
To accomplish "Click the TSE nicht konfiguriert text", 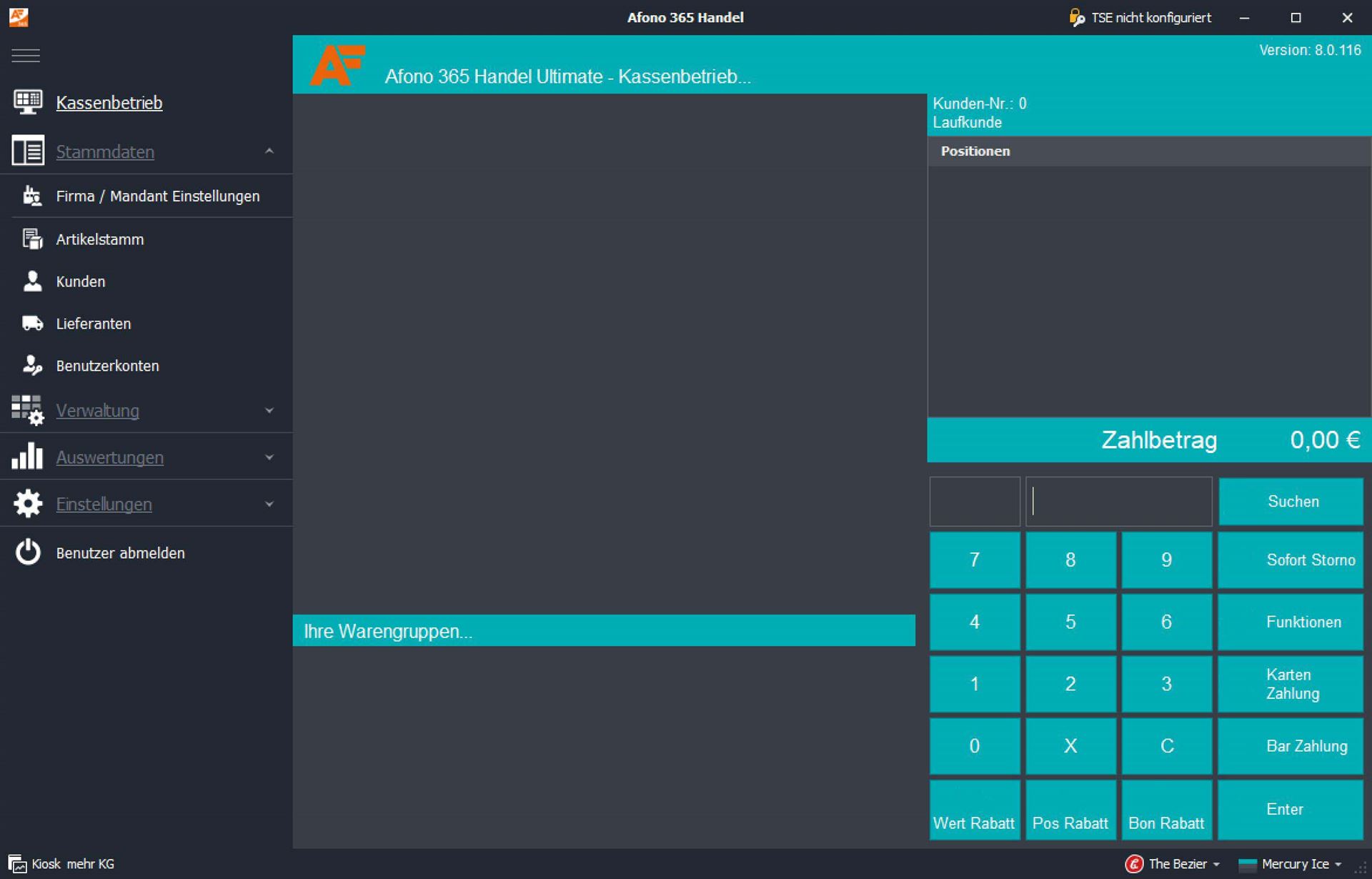I will tap(1151, 18).
